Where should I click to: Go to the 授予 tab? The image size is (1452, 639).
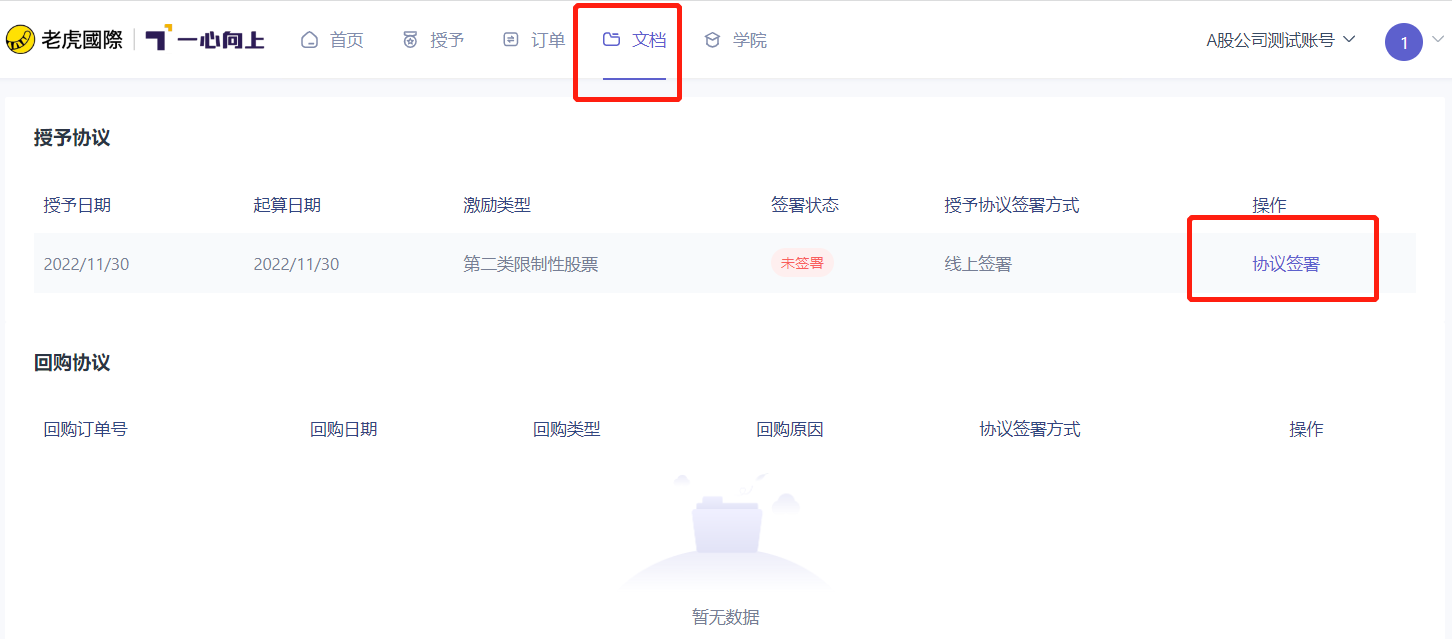(447, 40)
